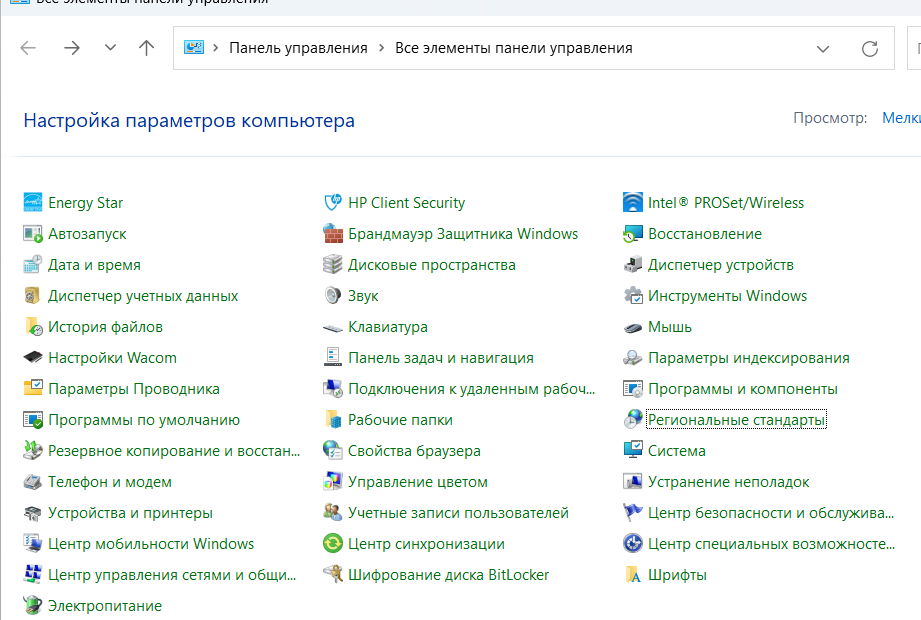Open Устранение неполадок link
The width and height of the screenshot is (921, 620).
(728, 482)
